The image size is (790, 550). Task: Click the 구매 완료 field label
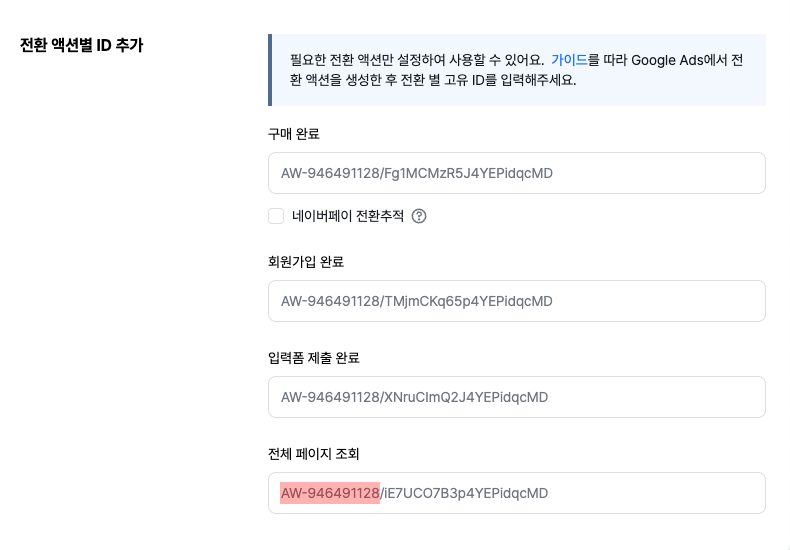coord(294,134)
